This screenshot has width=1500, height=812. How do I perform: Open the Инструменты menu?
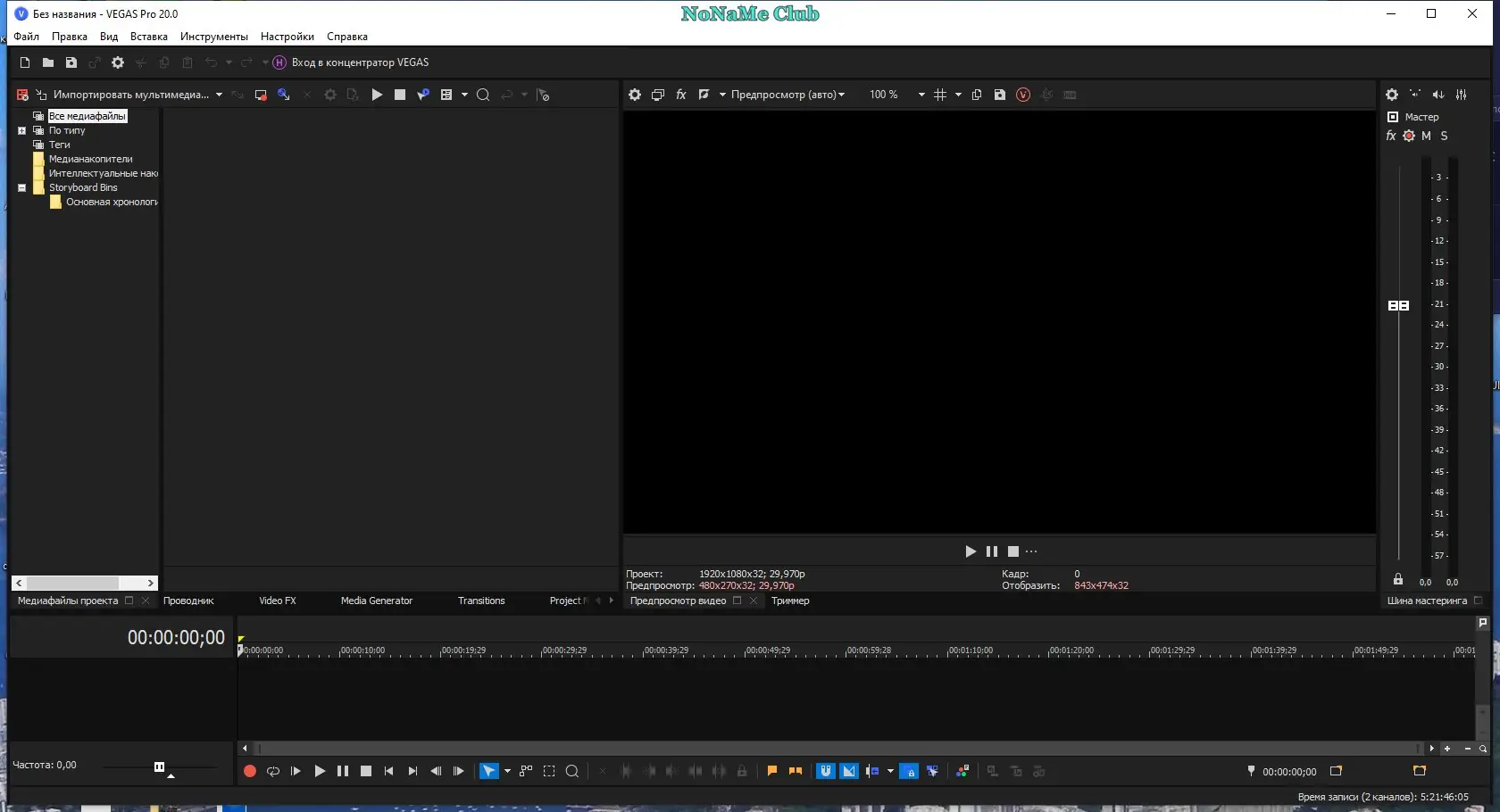pos(214,37)
